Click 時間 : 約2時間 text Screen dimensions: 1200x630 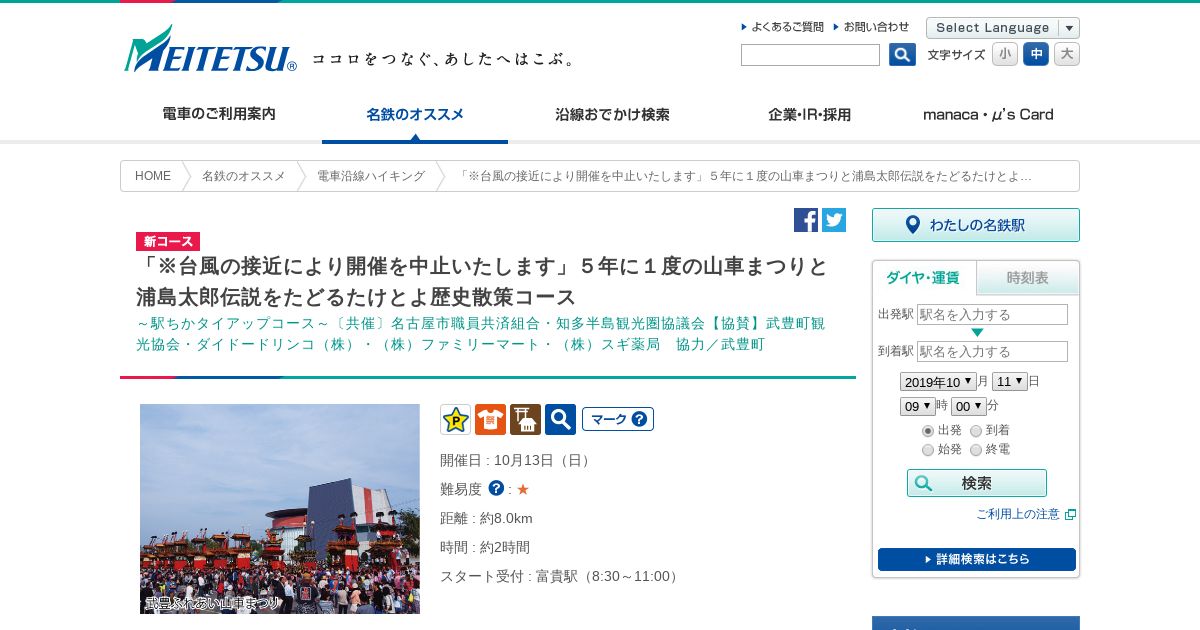coord(485,547)
